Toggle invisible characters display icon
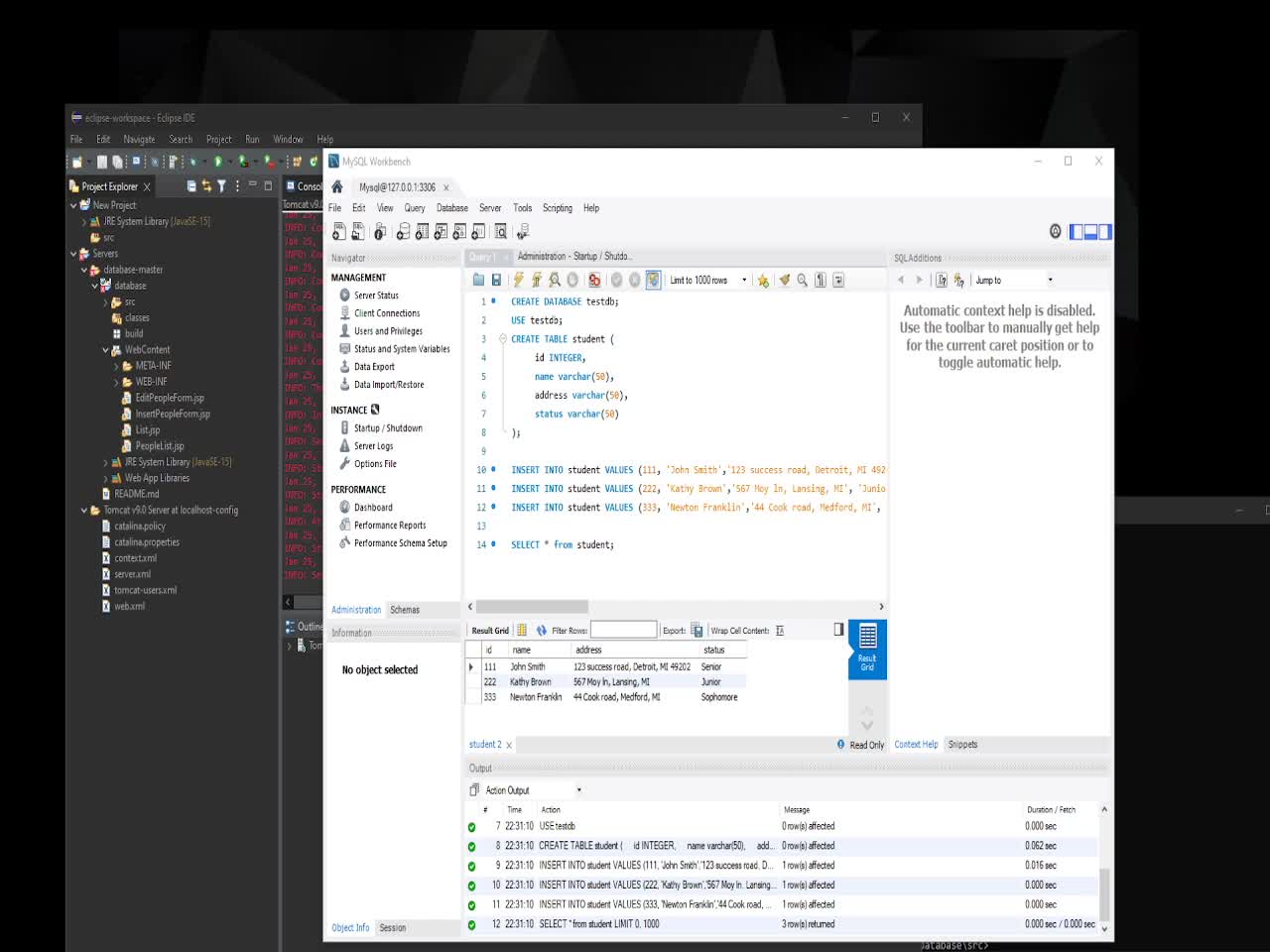The width and height of the screenshot is (1270, 952). point(821,281)
